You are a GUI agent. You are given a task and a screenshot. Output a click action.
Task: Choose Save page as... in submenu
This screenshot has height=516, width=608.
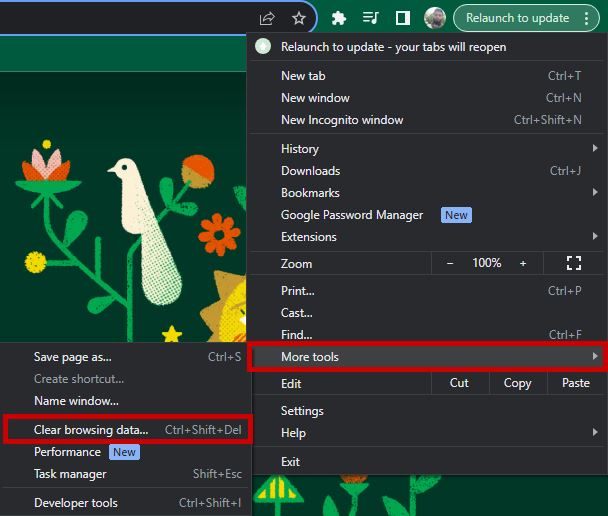[126, 357]
